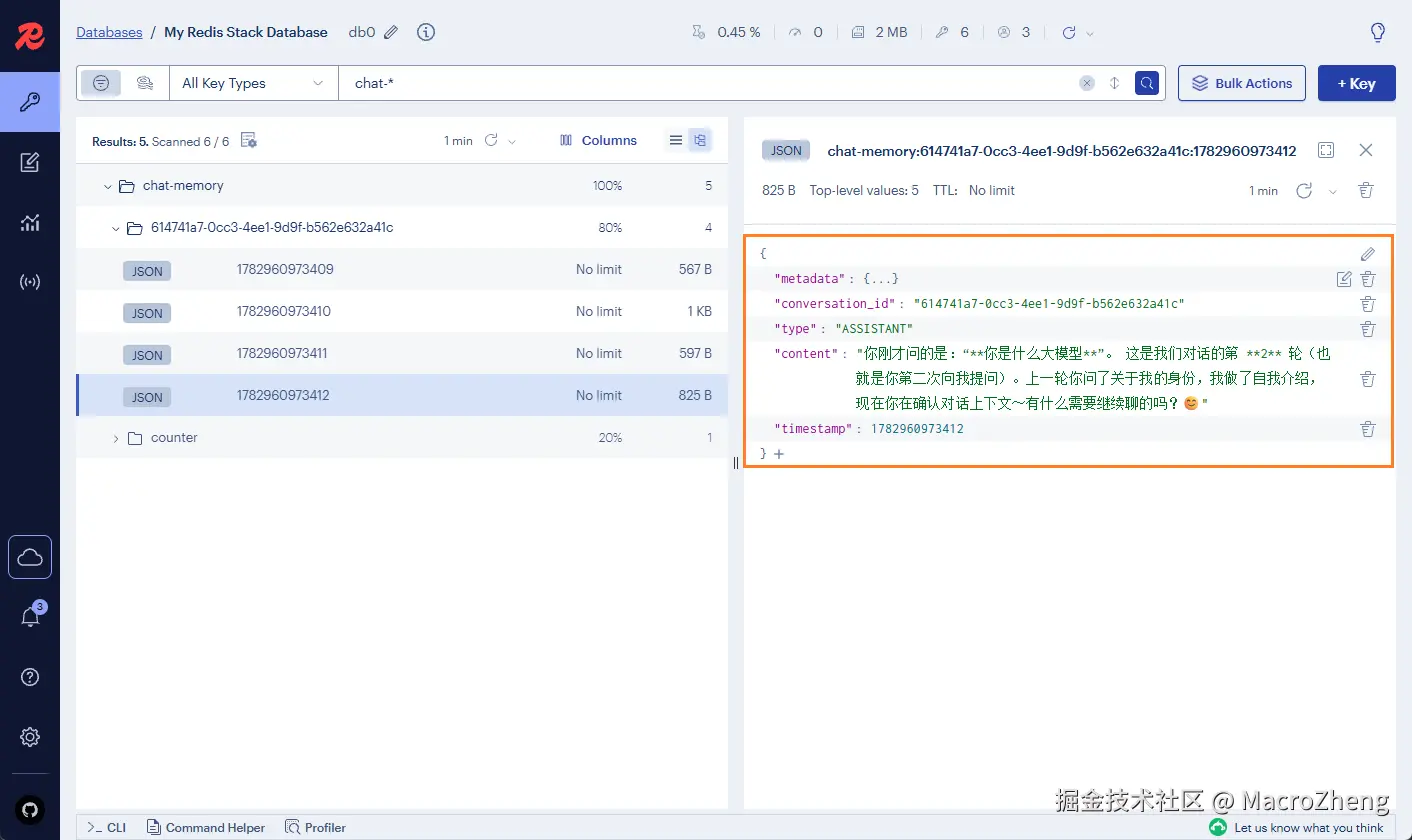Toggle full screen for key details

[x=1326, y=150]
